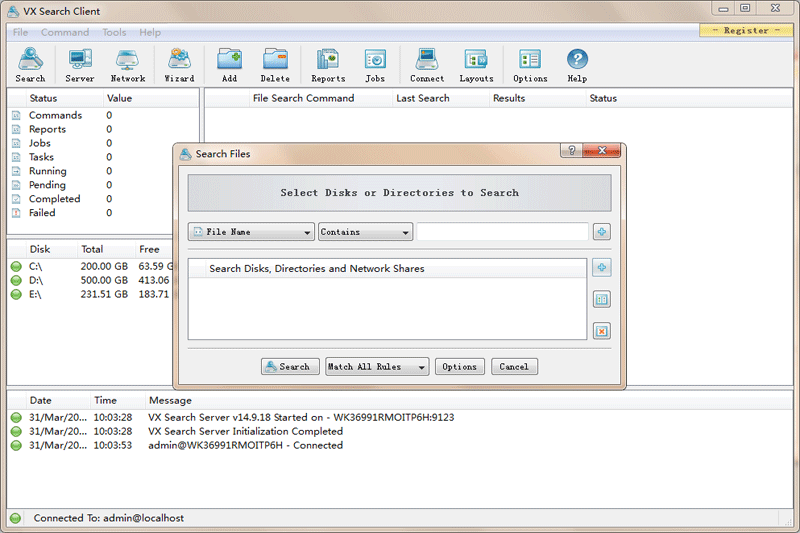
Task: Click the search rule text input field
Action: [x=503, y=232]
